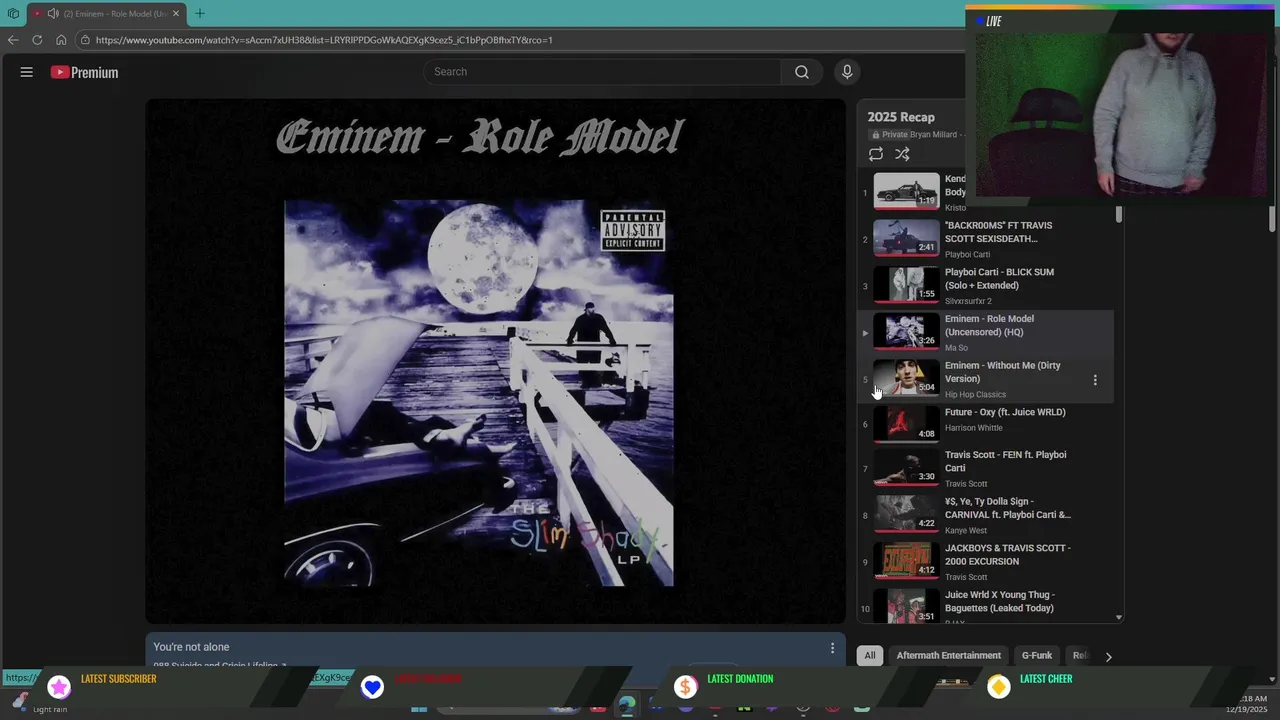
Task: Play Playboi Carti - BLICK SUM thumbnail
Action: point(907,285)
